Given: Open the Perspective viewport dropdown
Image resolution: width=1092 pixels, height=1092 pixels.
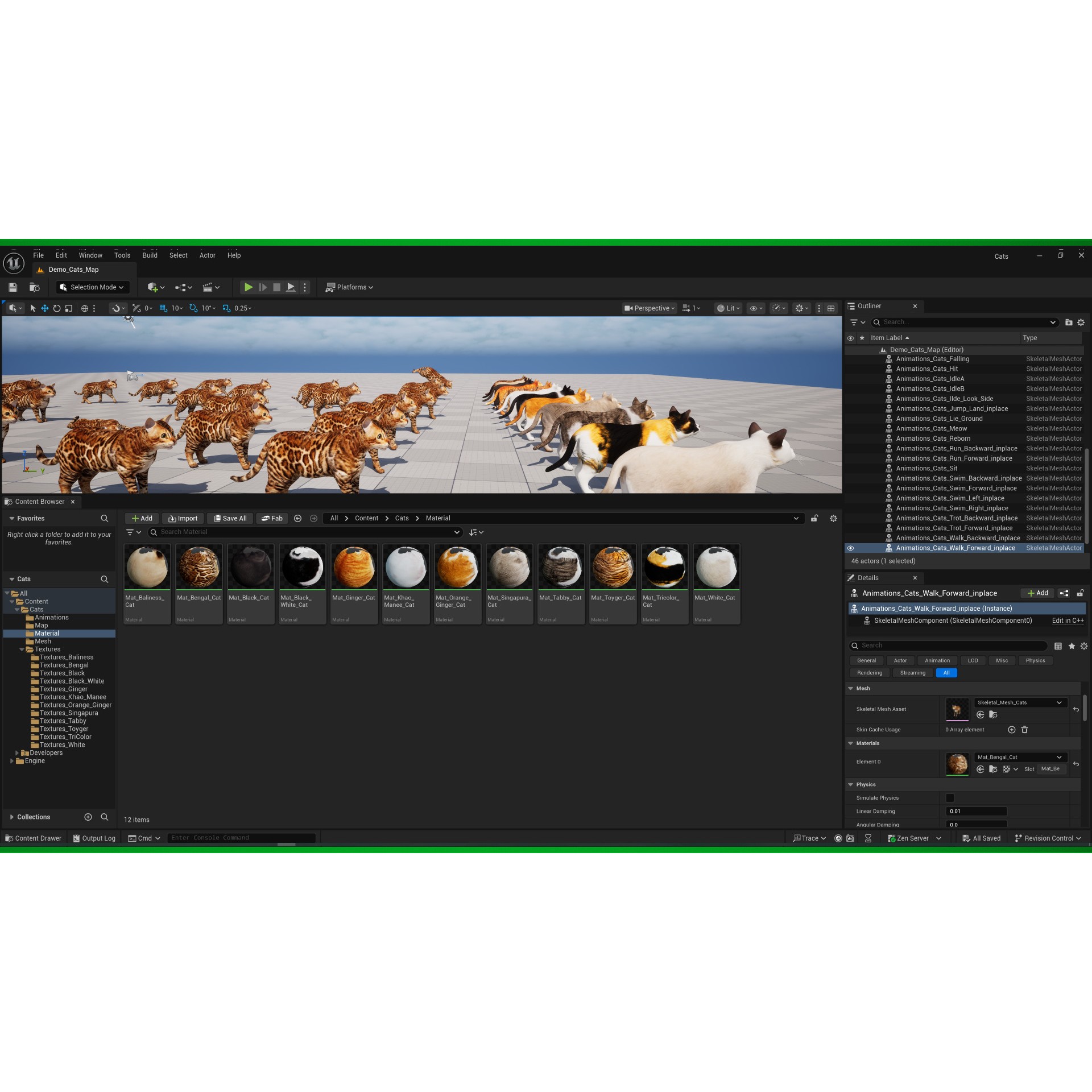Looking at the screenshot, I should tap(649, 308).
